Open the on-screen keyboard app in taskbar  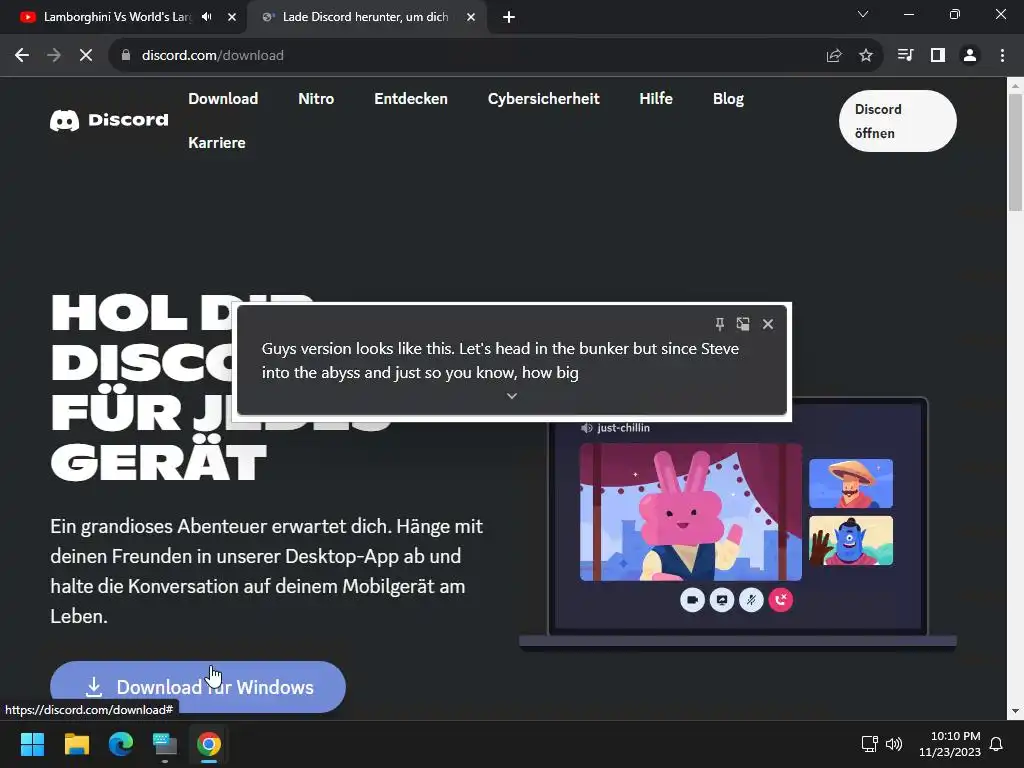point(165,744)
